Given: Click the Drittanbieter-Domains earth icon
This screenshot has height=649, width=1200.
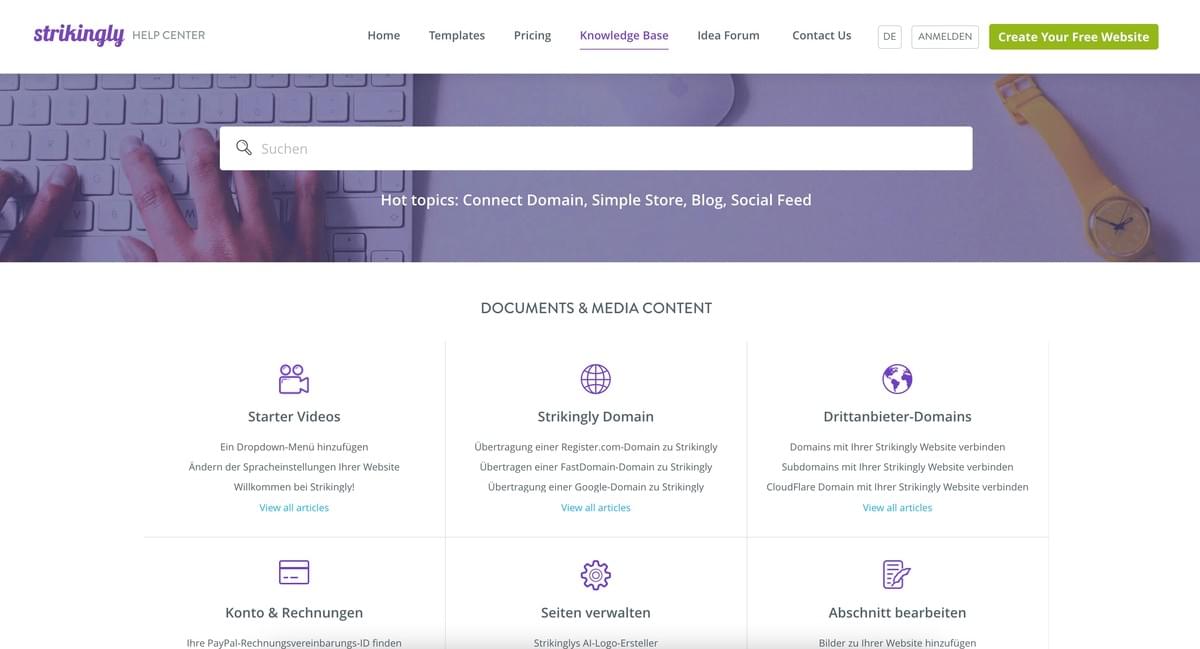Looking at the screenshot, I should (898, 379).
